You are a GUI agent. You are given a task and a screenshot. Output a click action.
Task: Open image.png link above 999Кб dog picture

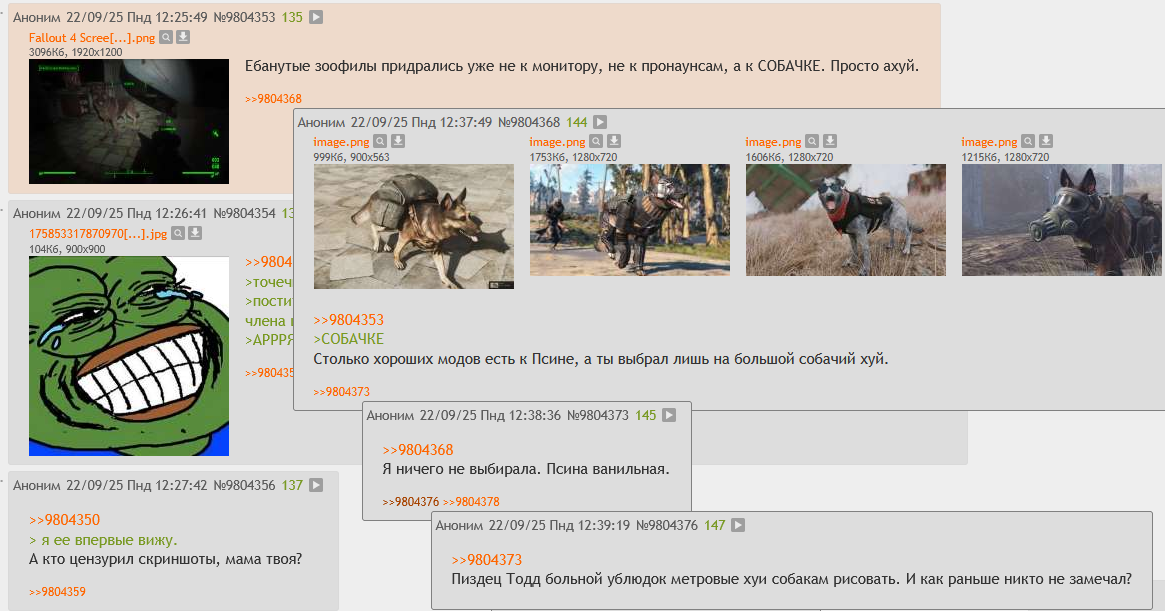(x=341, y=142)
